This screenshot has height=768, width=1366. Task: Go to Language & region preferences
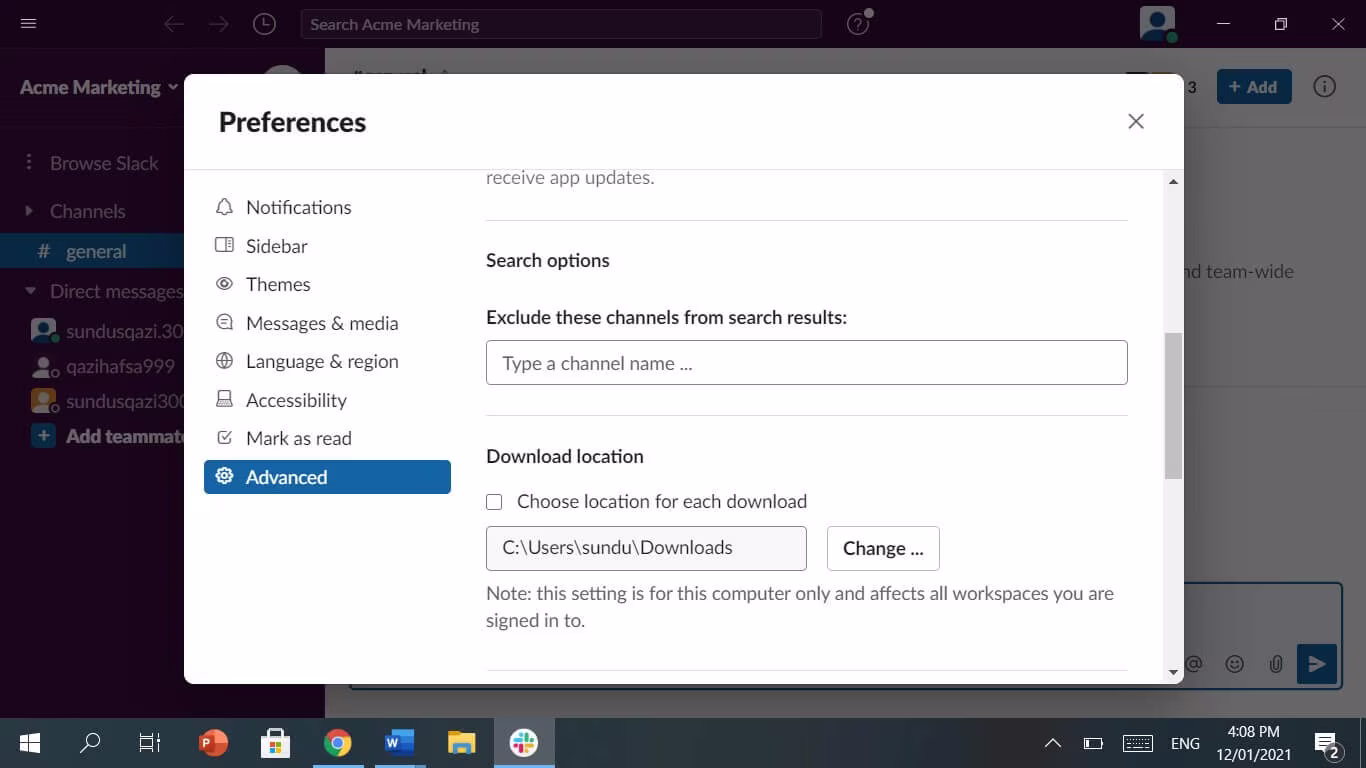[x=327, y=361]
